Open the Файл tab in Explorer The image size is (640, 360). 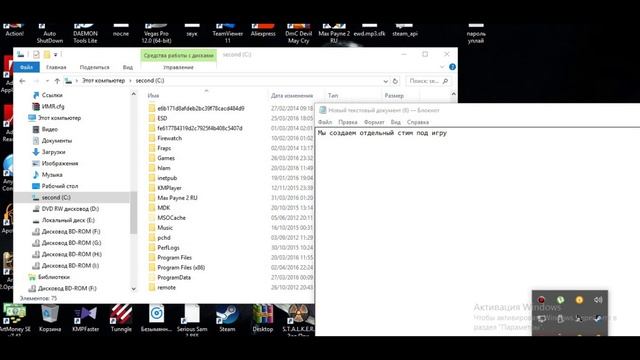pyautogui.click(x=27, y=67)
